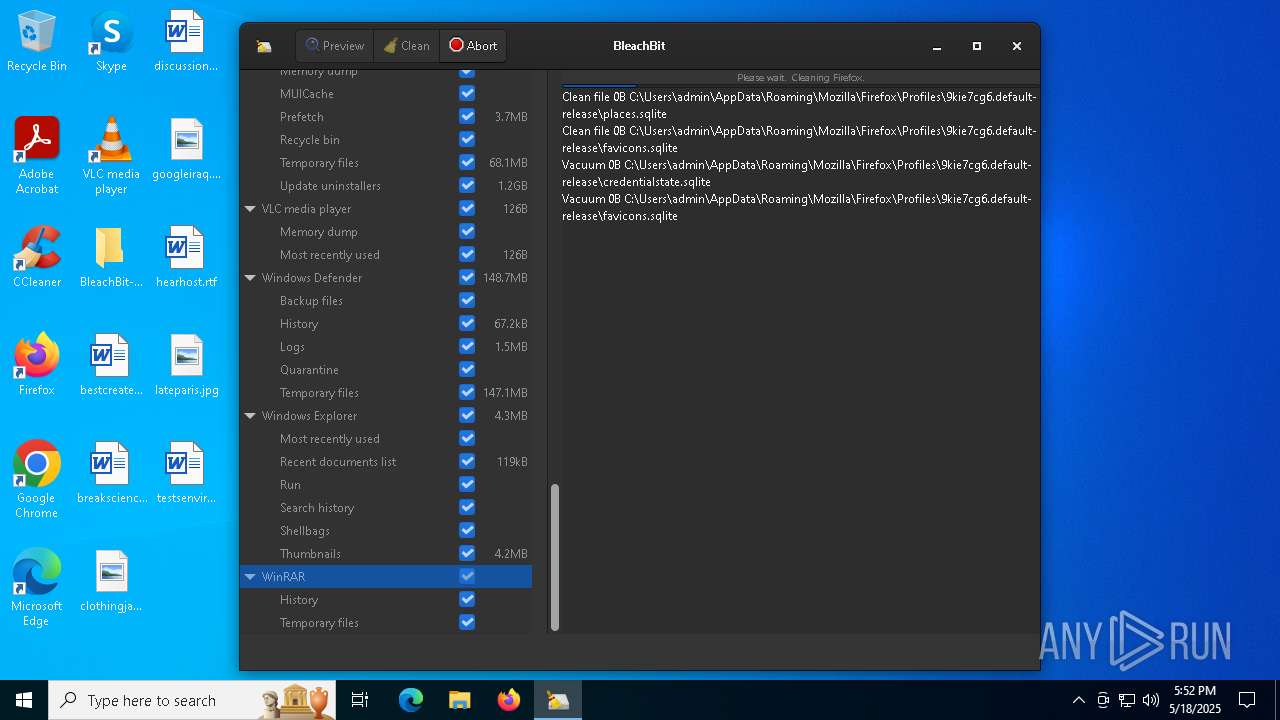The width and height of the screenshot is (1280, 720).
Task: Open hearhost.rtf document icon
Action: (186, 258)
